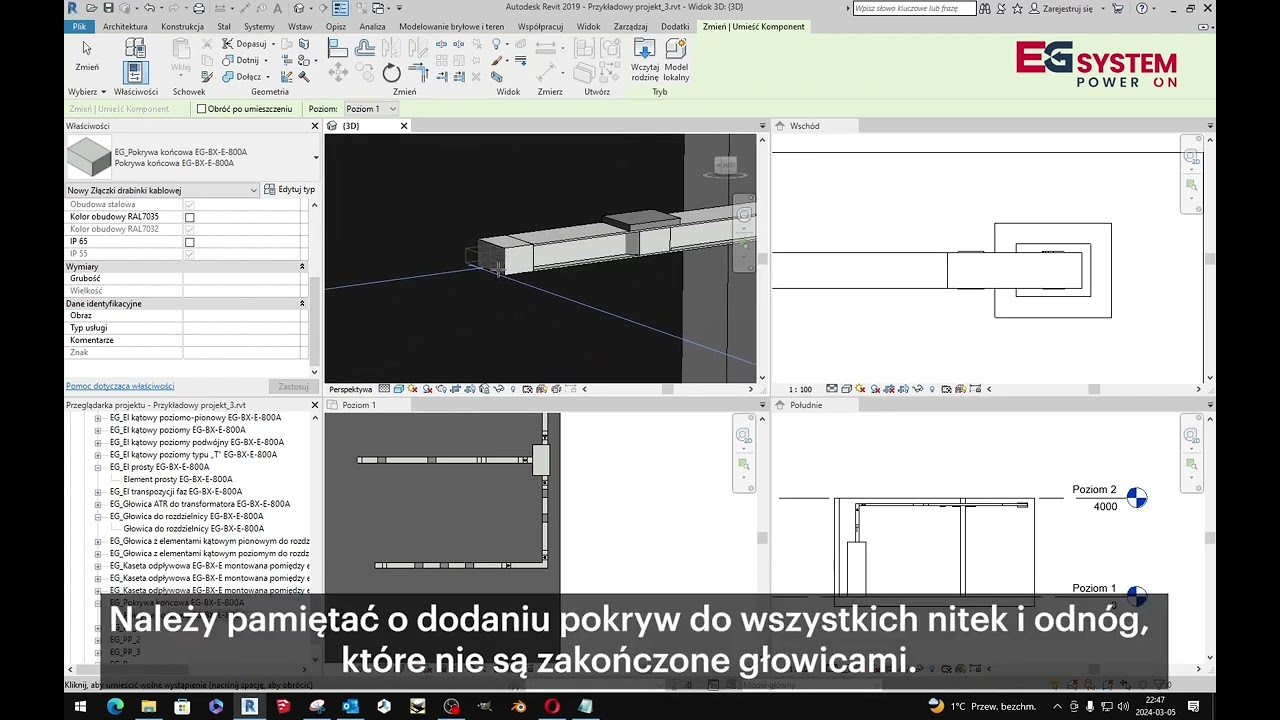1280x720 pixels.
Task: Check the Kolor obudowy RAL7035 checkbox
Action: pos(190,217)
